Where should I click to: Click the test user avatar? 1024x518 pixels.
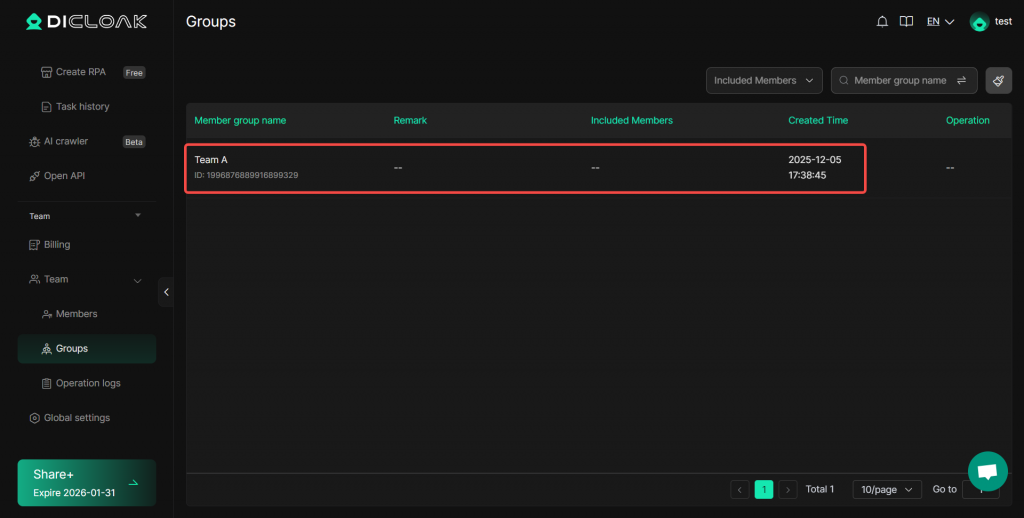click(x=980, y=22)
